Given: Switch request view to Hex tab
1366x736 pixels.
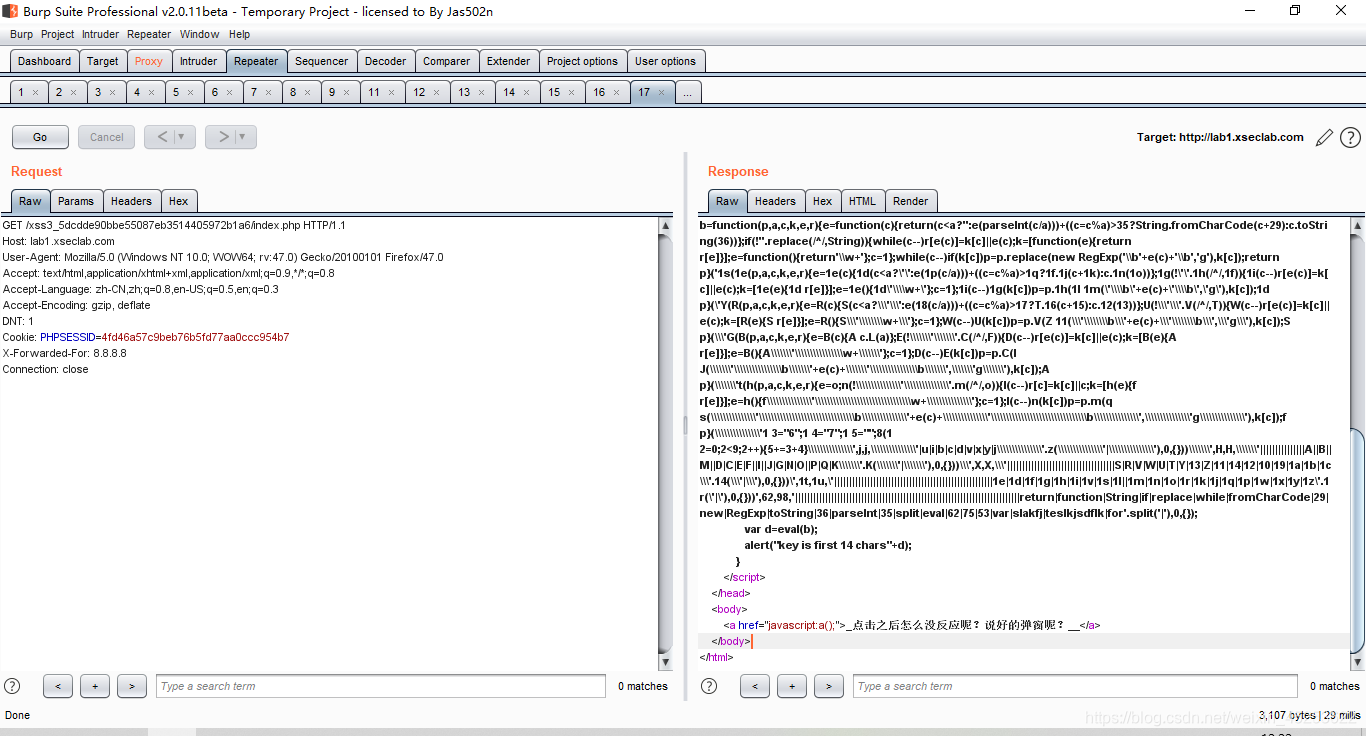Looking at the screenshot, I should point(178,201).
